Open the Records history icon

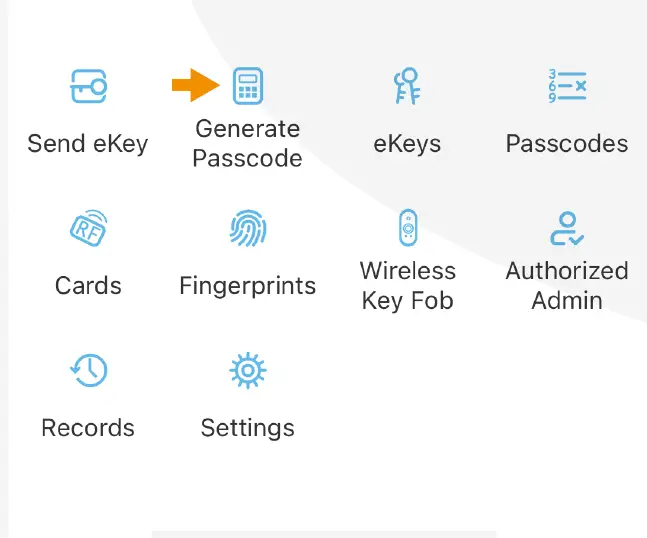coord(88,371)
